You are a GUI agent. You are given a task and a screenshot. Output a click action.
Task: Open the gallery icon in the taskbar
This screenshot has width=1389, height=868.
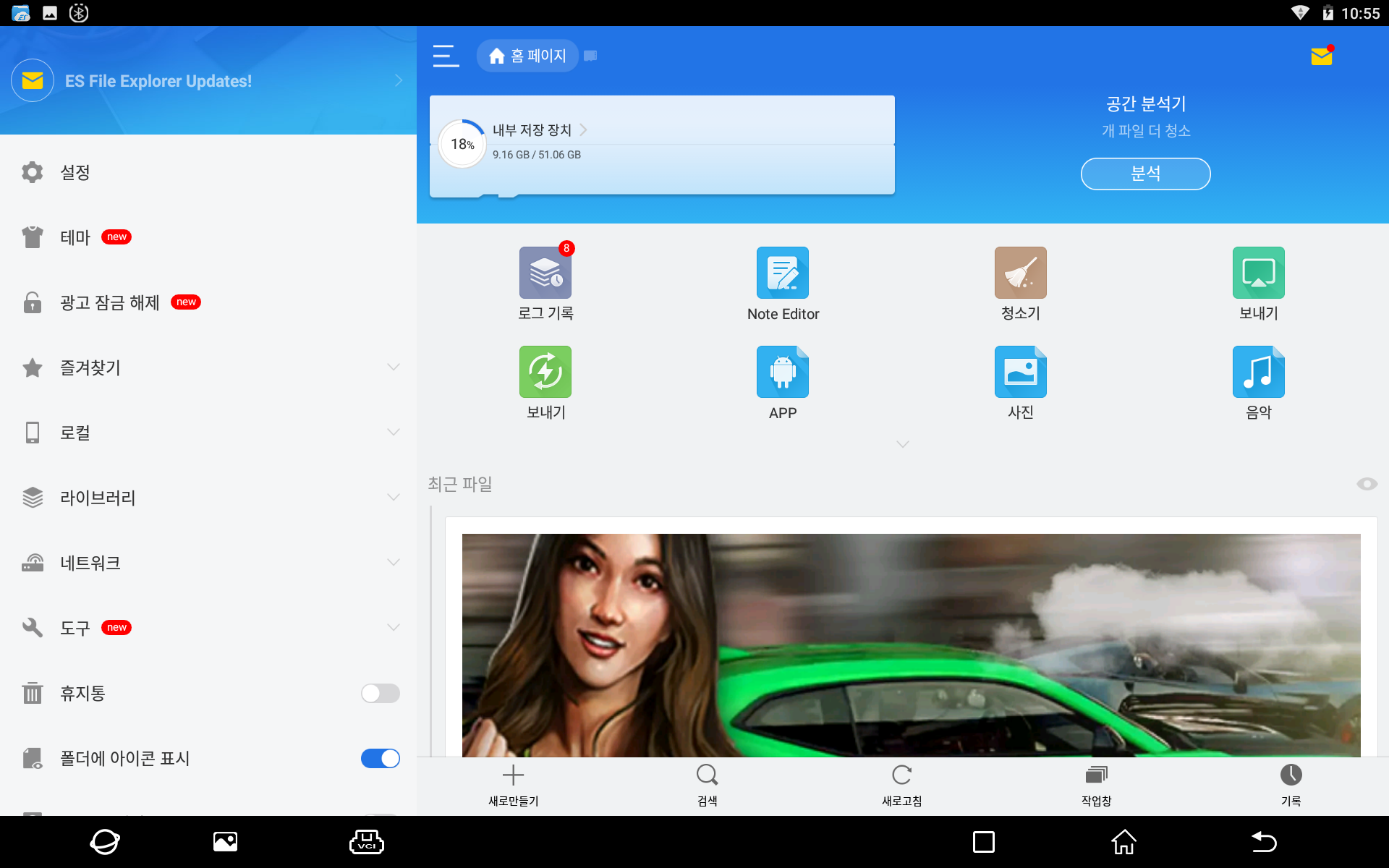(225, 842)
